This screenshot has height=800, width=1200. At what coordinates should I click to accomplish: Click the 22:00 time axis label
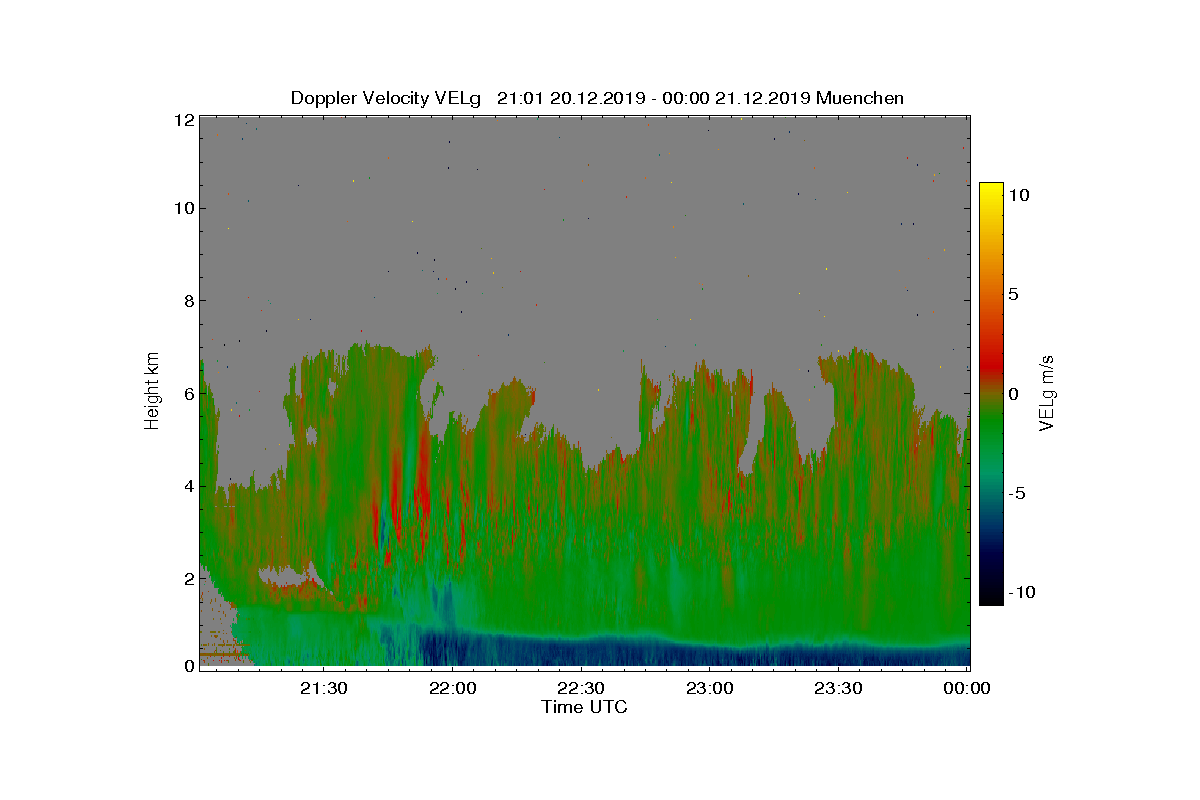click(451, 688)
